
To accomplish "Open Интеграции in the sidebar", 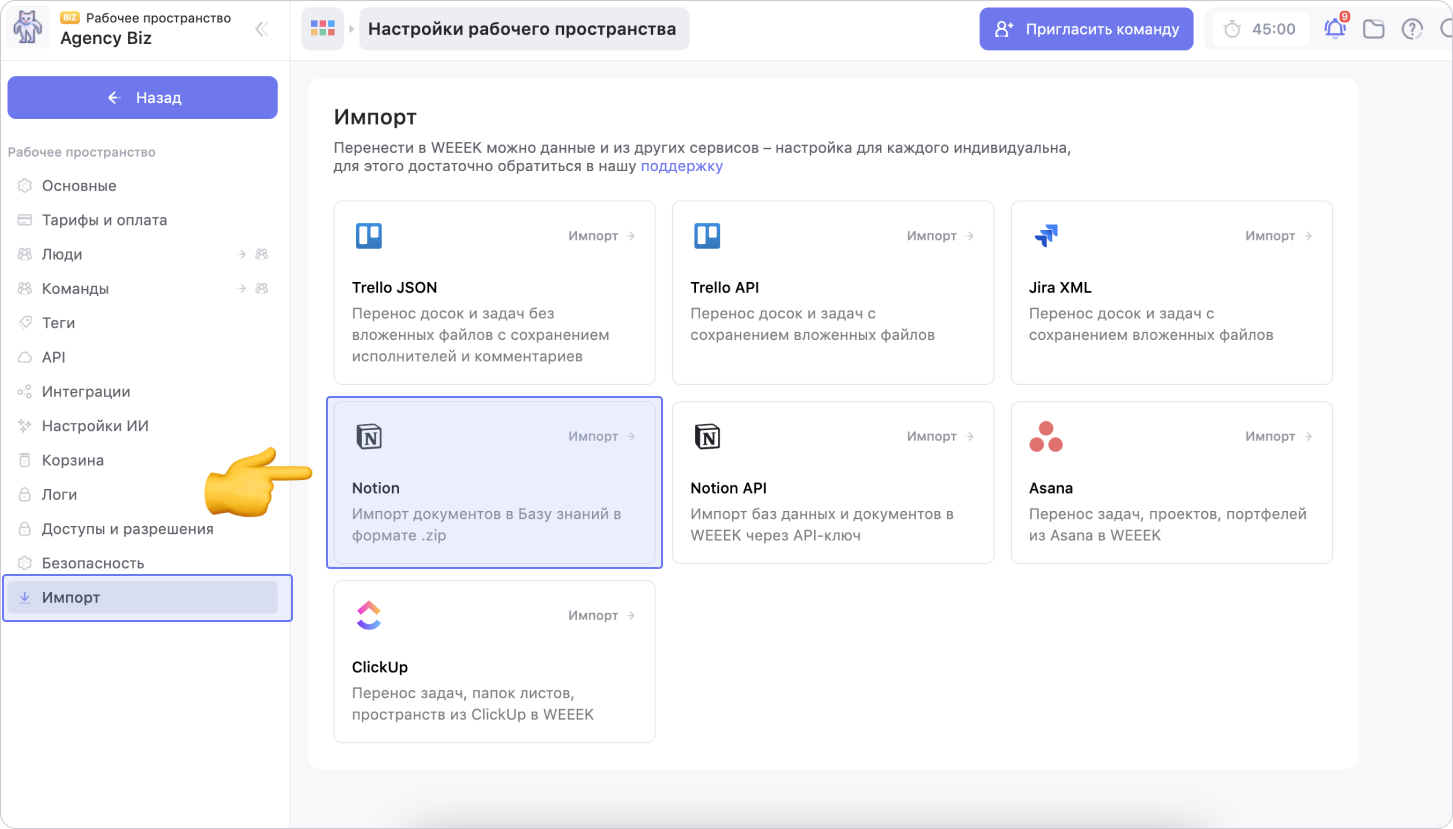I will click(x=86, y=392).
